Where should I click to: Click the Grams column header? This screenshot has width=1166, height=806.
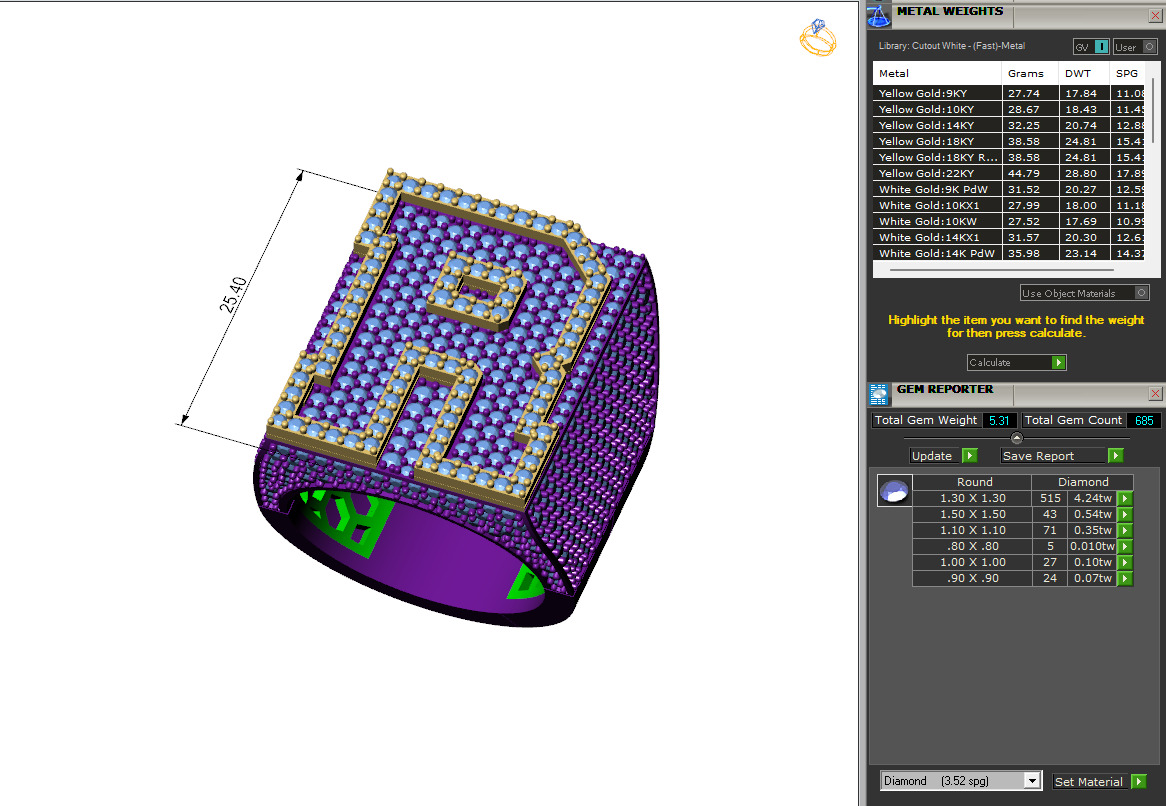click(1031, 74)
